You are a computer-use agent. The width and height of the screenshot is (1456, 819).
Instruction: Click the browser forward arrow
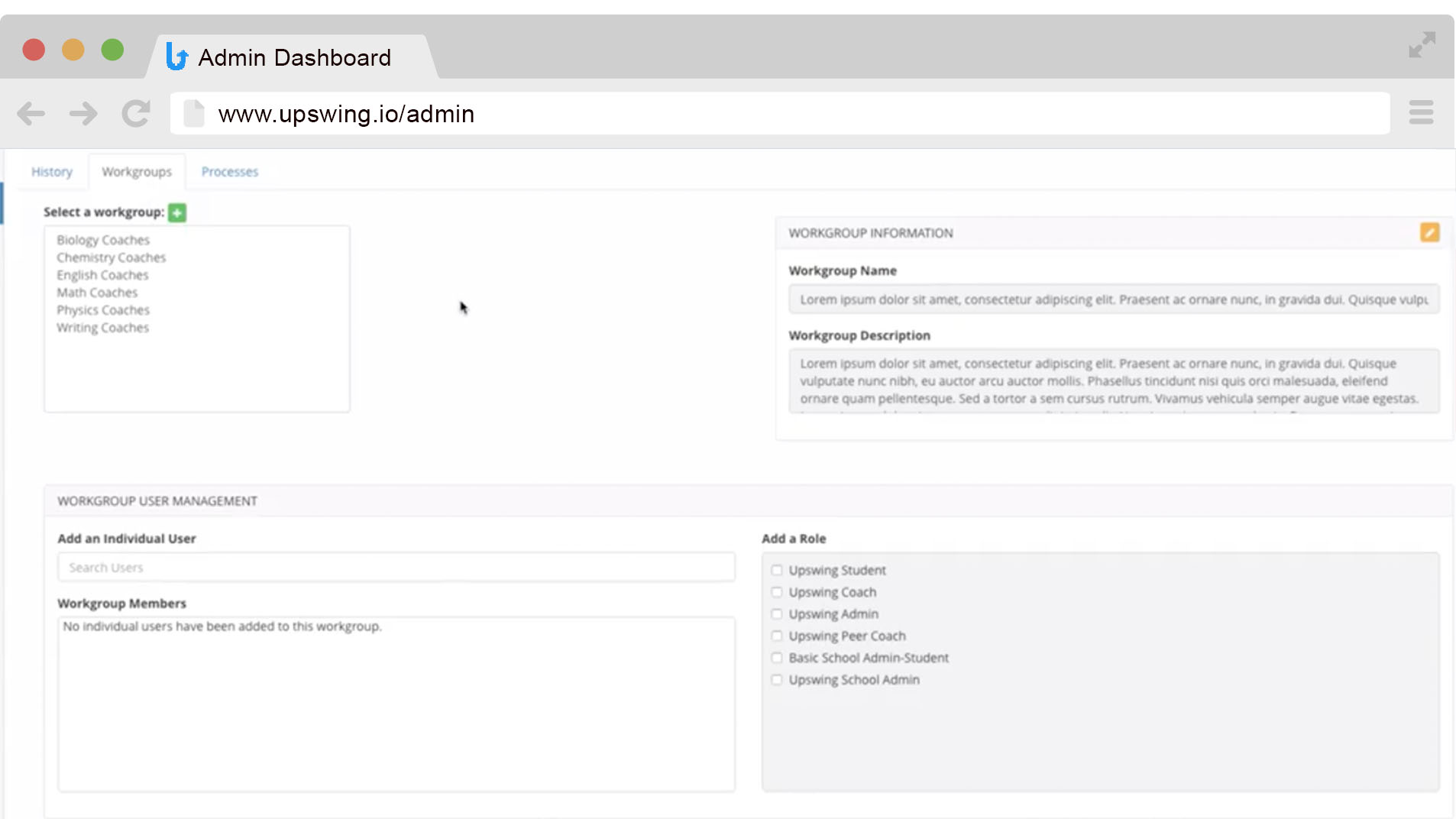[x=83, y=114]
